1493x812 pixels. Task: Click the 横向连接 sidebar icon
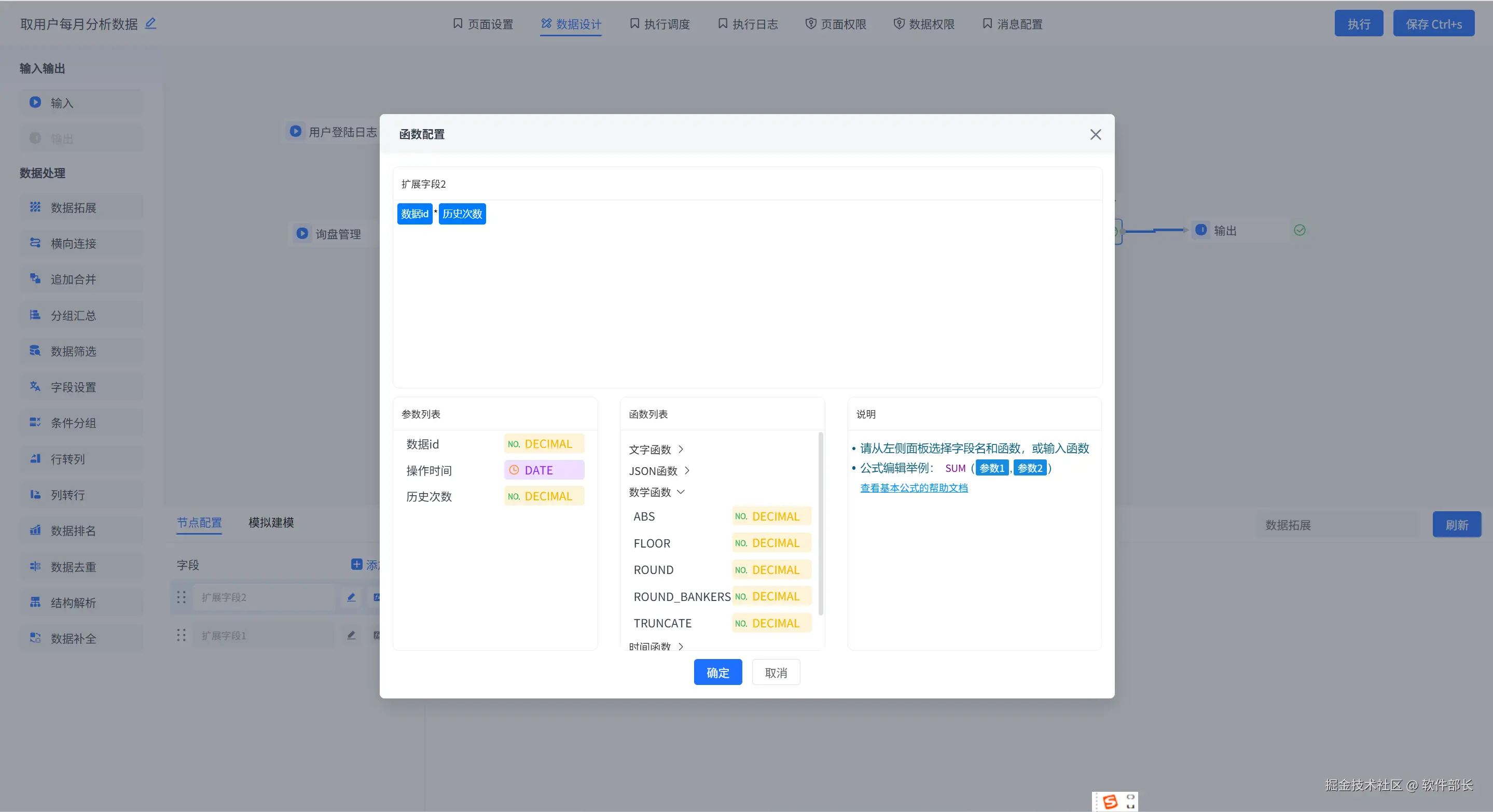[x=35, y=243]
